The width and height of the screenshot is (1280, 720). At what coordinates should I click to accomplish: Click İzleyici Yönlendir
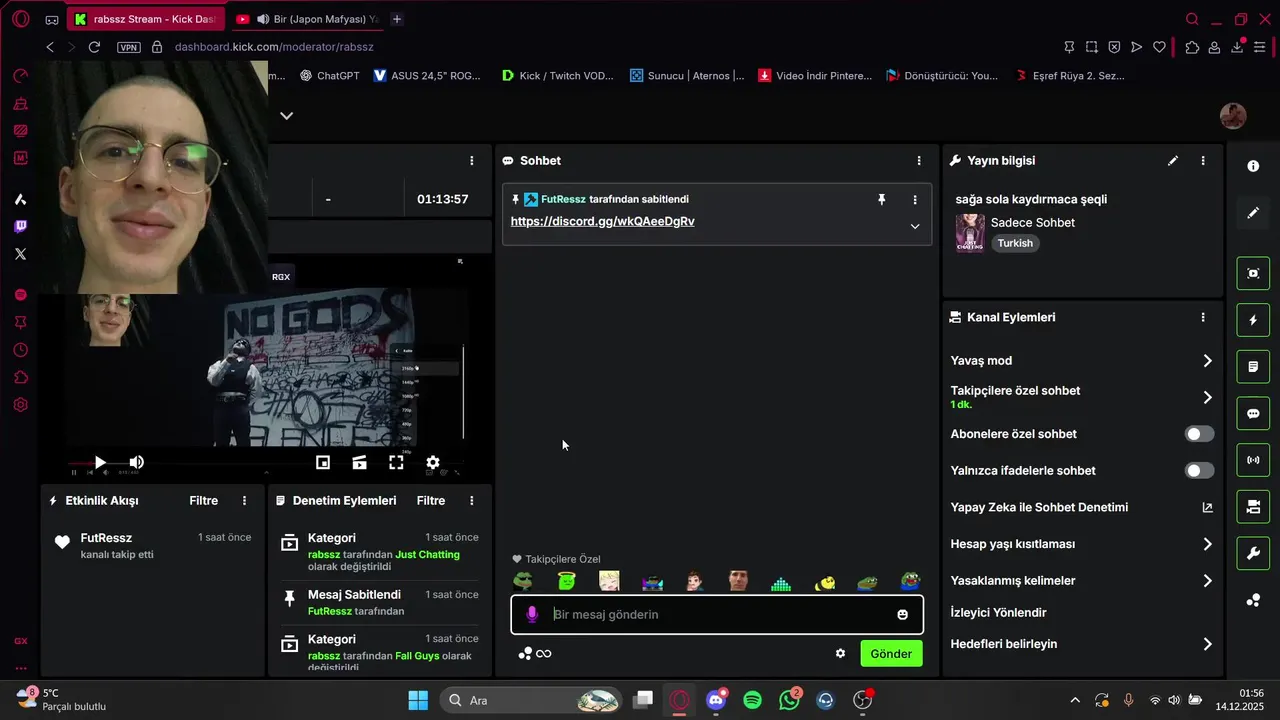point(998,612)
